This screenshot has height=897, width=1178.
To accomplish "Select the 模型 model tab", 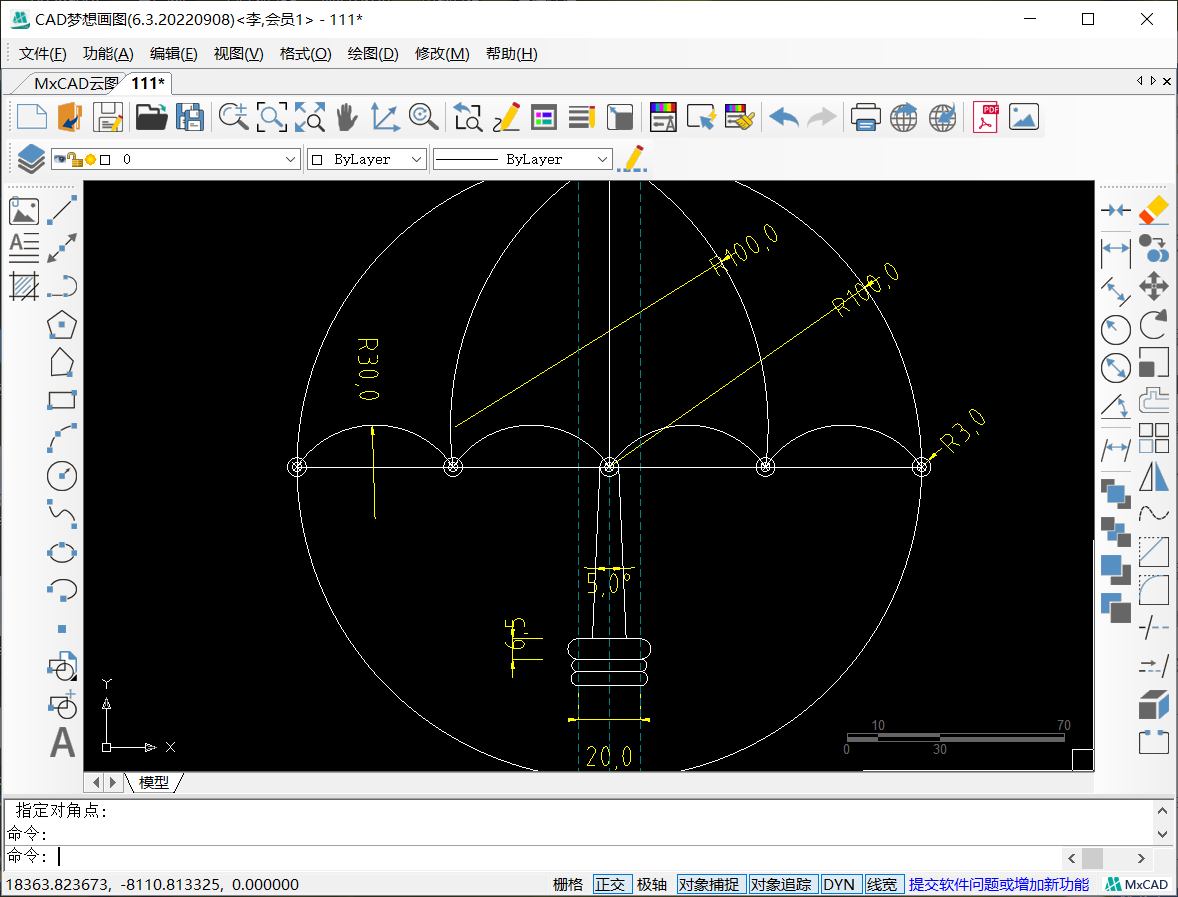I will pos(154,782).
